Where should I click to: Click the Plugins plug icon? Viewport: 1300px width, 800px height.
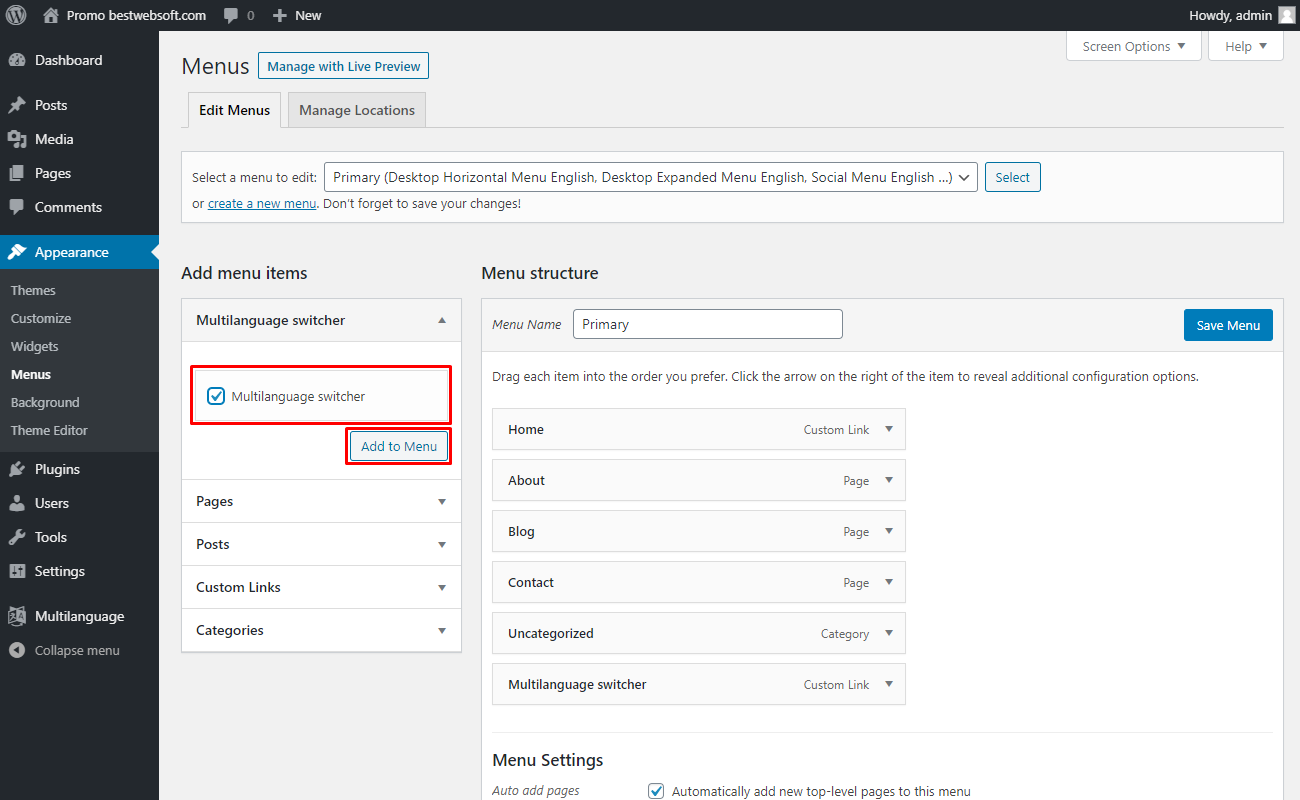[x=17, y=469]
